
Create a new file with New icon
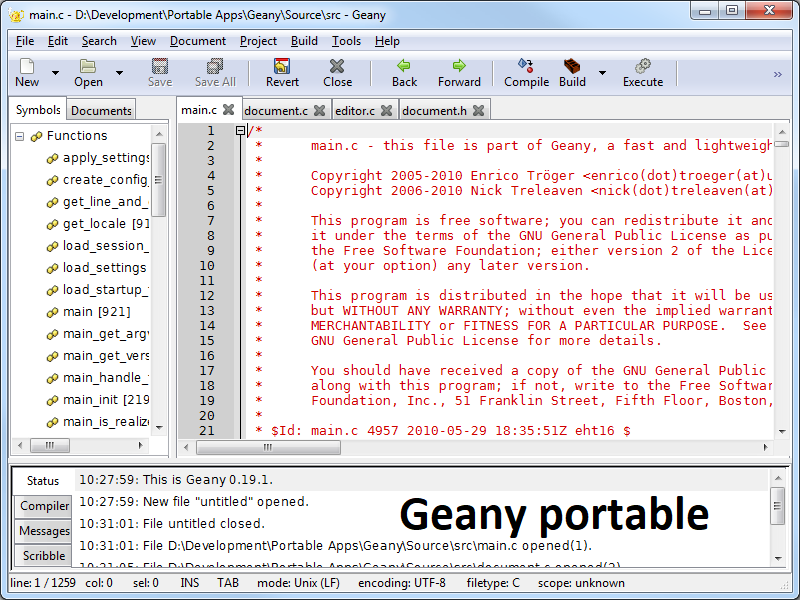(x=27, y=66)
